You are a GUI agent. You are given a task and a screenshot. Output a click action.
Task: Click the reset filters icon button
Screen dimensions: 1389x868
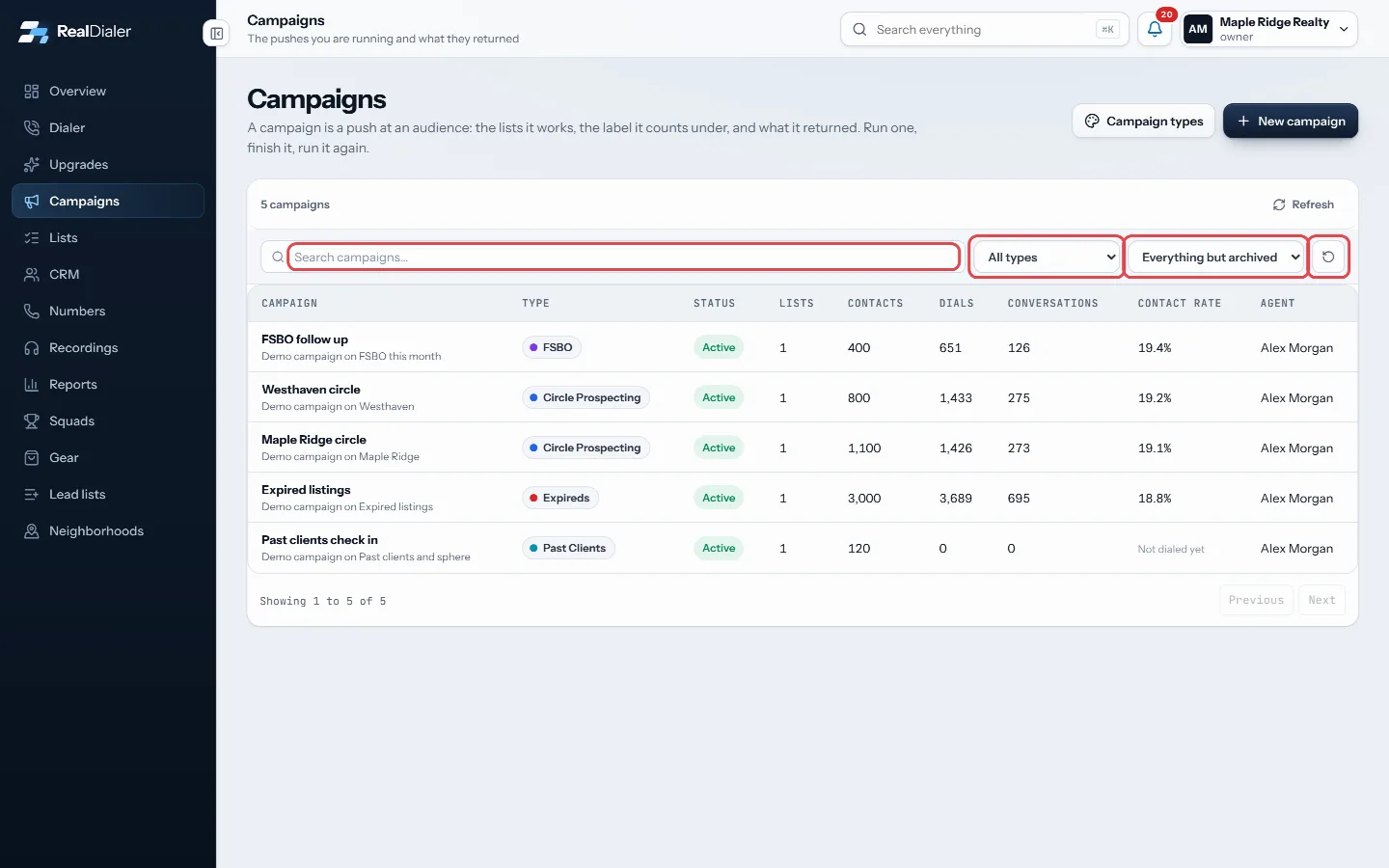click(x=1328, y=258)
